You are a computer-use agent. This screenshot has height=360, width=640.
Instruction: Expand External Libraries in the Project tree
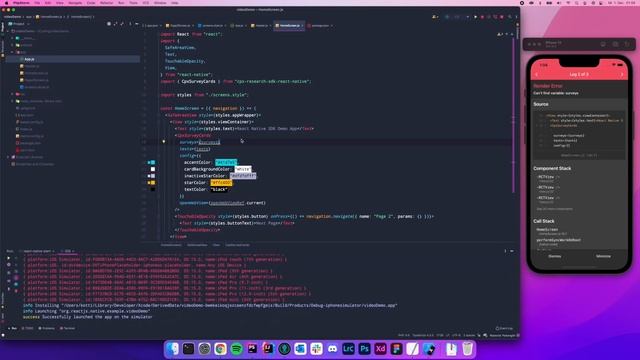pos(8,157)
